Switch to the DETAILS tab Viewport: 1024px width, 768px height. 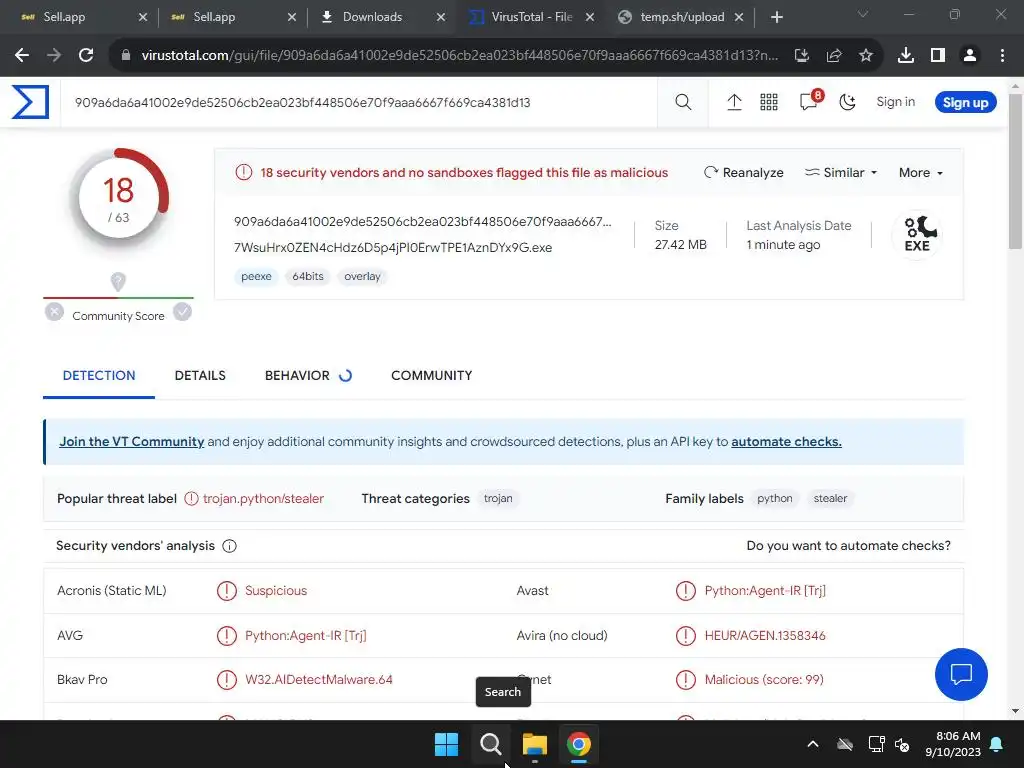(x=200, y=376)
